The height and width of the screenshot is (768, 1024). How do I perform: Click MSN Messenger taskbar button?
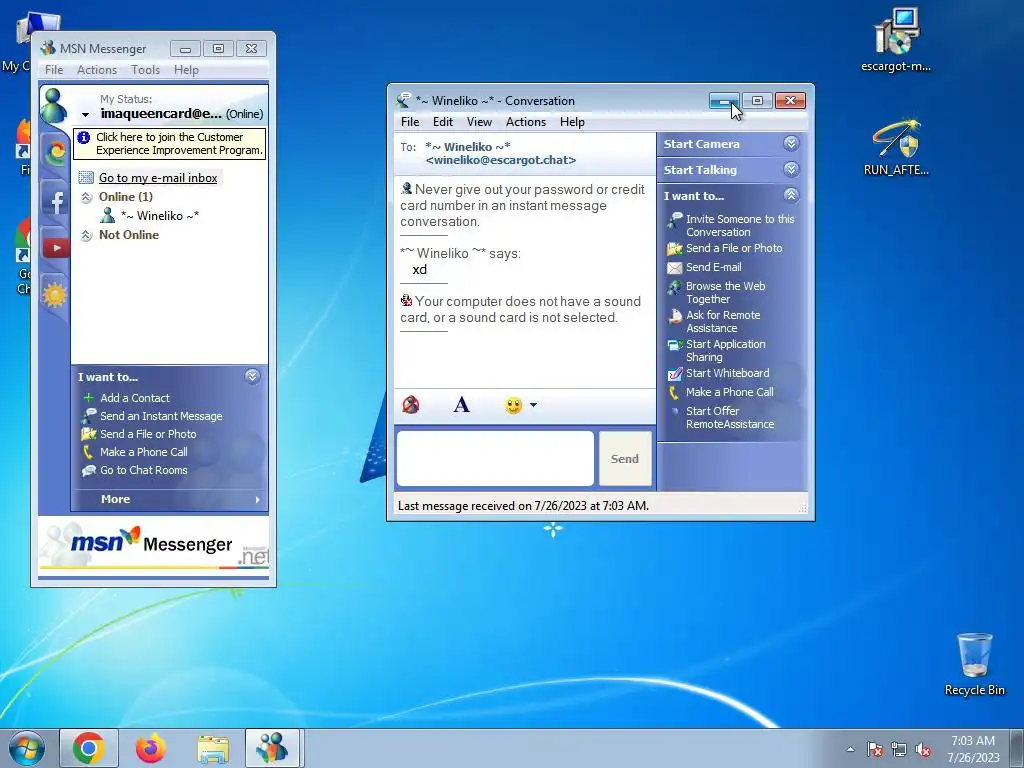point(272,748)
